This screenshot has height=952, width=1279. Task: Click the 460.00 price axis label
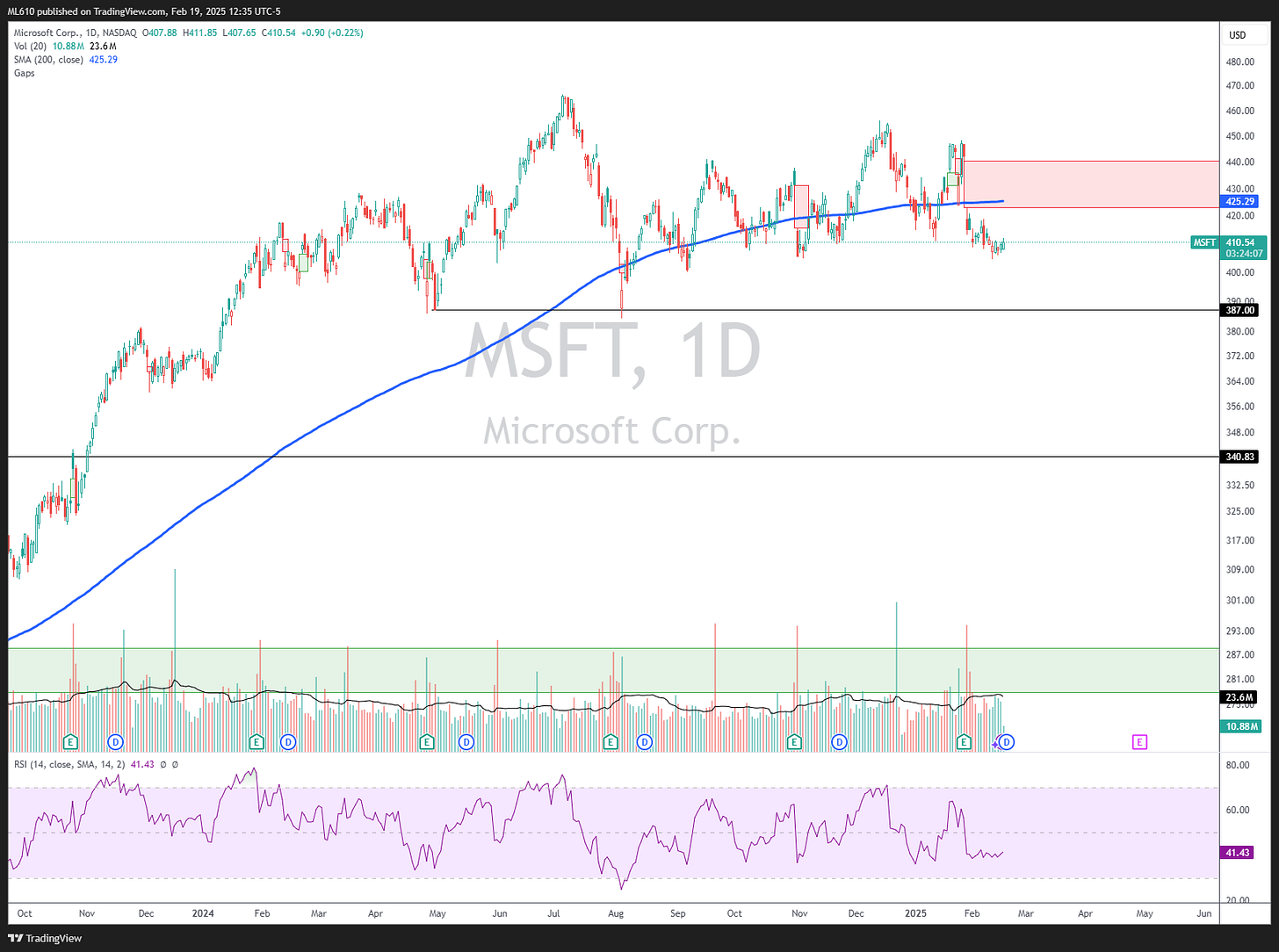pos(1239,111)
